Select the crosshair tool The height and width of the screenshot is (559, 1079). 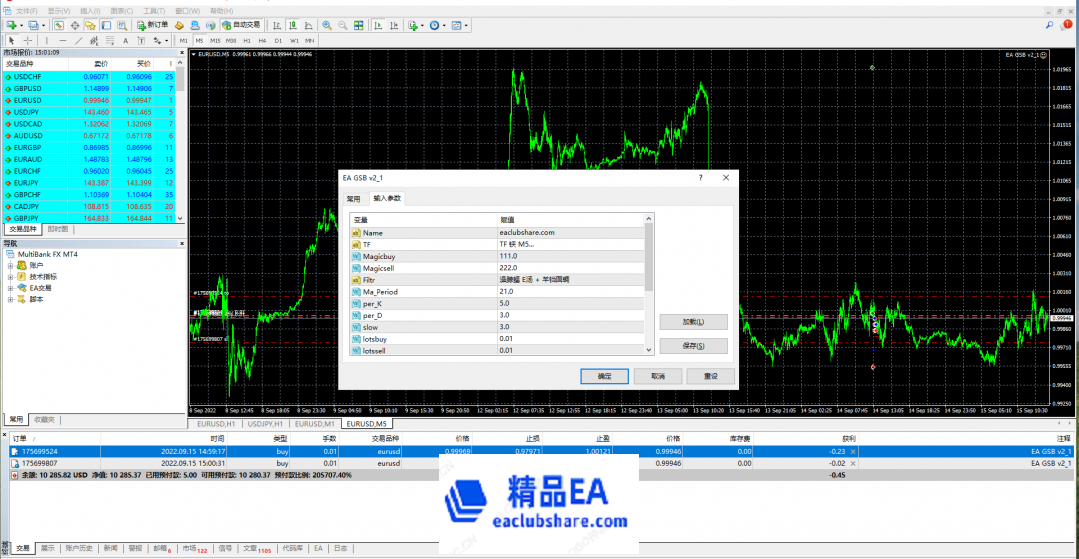28,41
